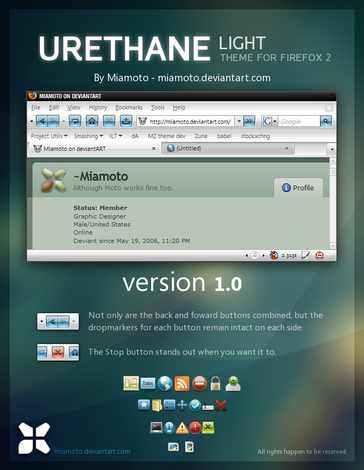Viewport: 364px width, 470px height.
Task: Click the pencil icon in the status bar
Action: pyautogui.click(x=305, y=256)
